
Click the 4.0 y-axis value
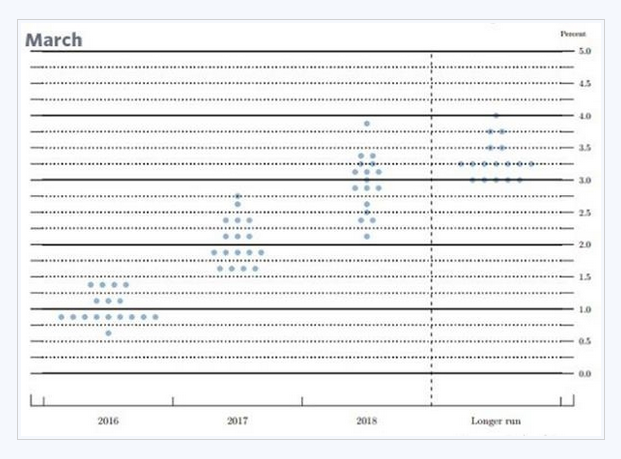[x=584, y=116]
